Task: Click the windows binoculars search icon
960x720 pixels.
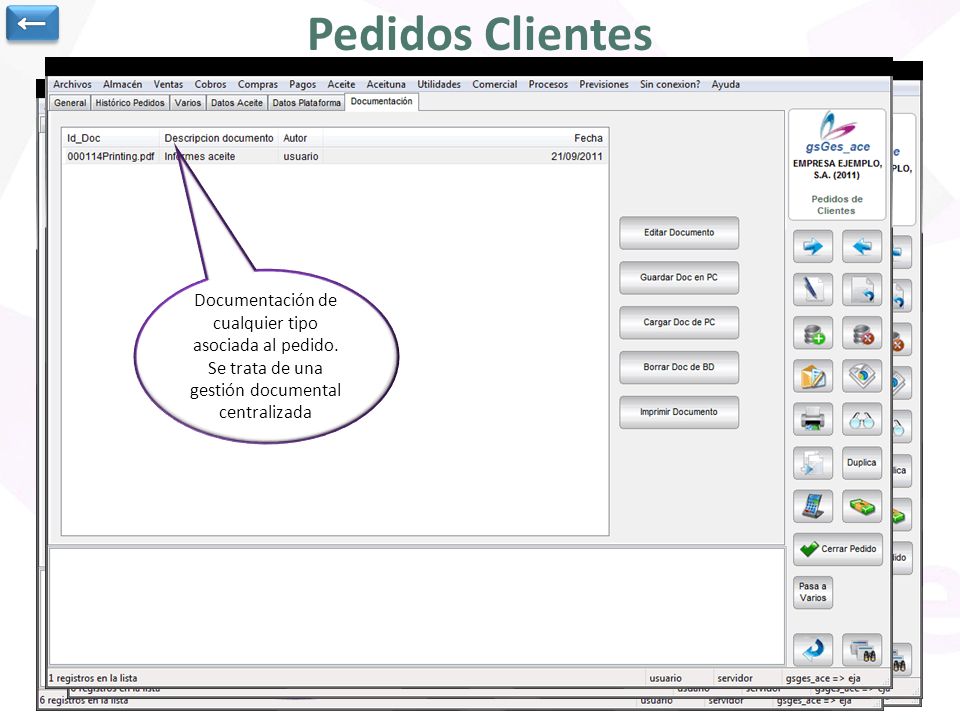Action: [861, 650]
